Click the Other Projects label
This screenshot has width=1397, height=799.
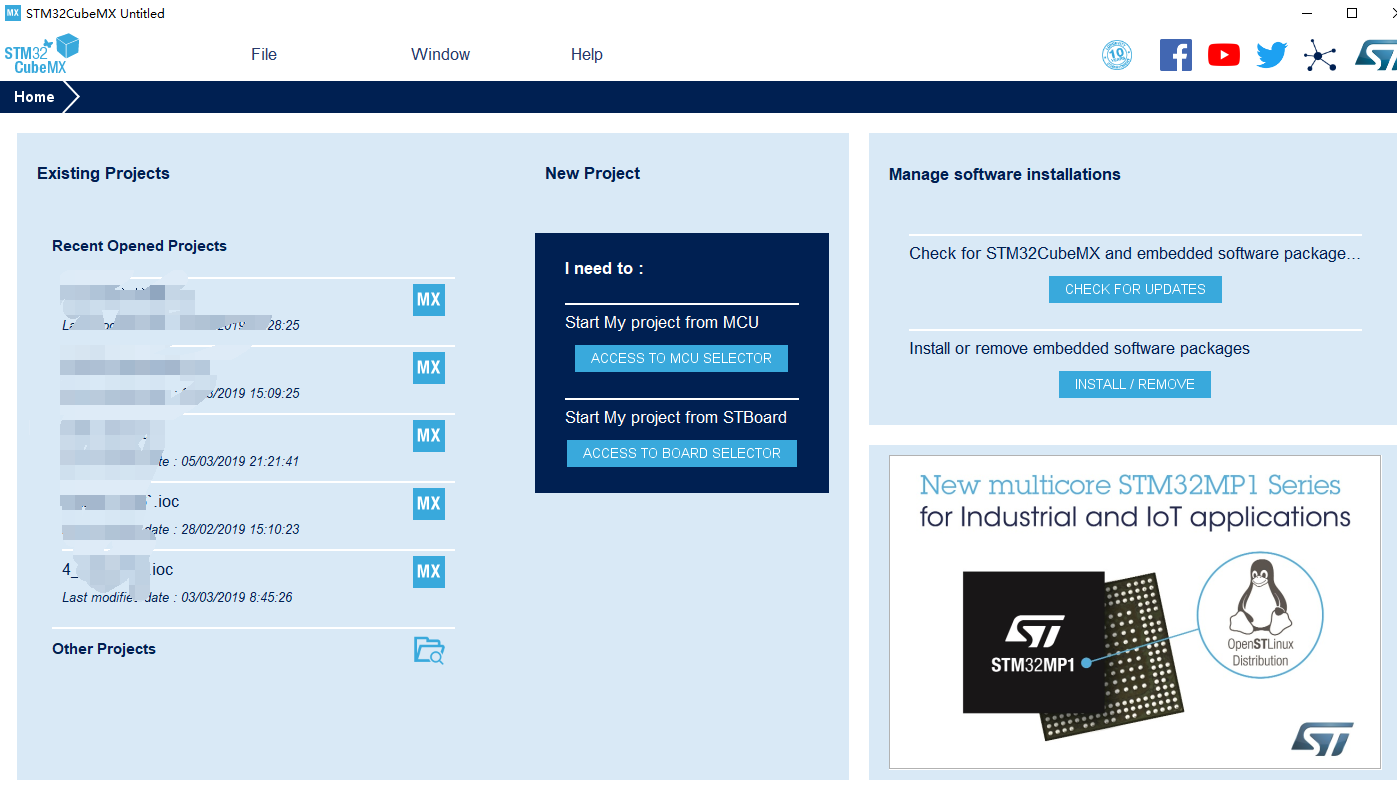[104, 649]
